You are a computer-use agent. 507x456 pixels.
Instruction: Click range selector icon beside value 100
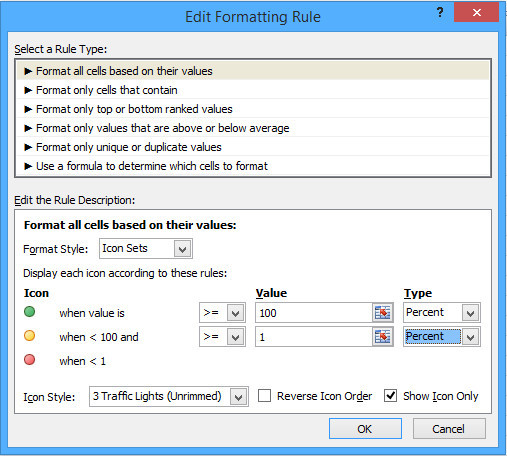pyautogui.click(x=382, y=313)
